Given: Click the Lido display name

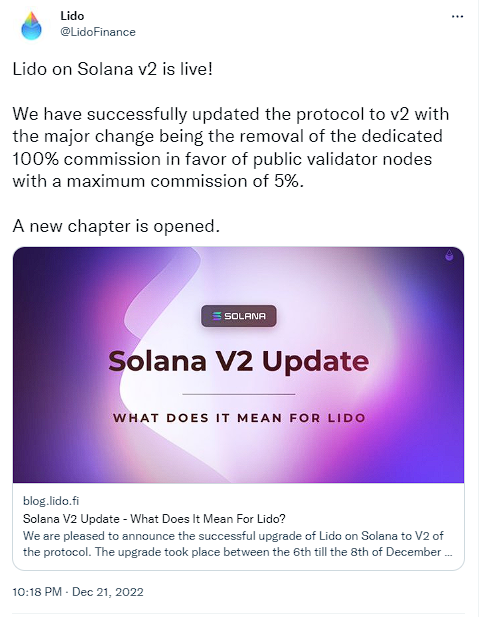Looking at the screenshot, I should click(72, 16).
